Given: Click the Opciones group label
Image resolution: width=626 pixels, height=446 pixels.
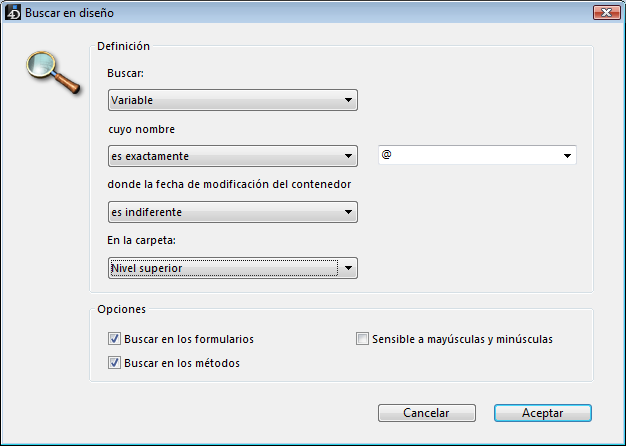Looking at the screenshot, I should pos(121,310).
